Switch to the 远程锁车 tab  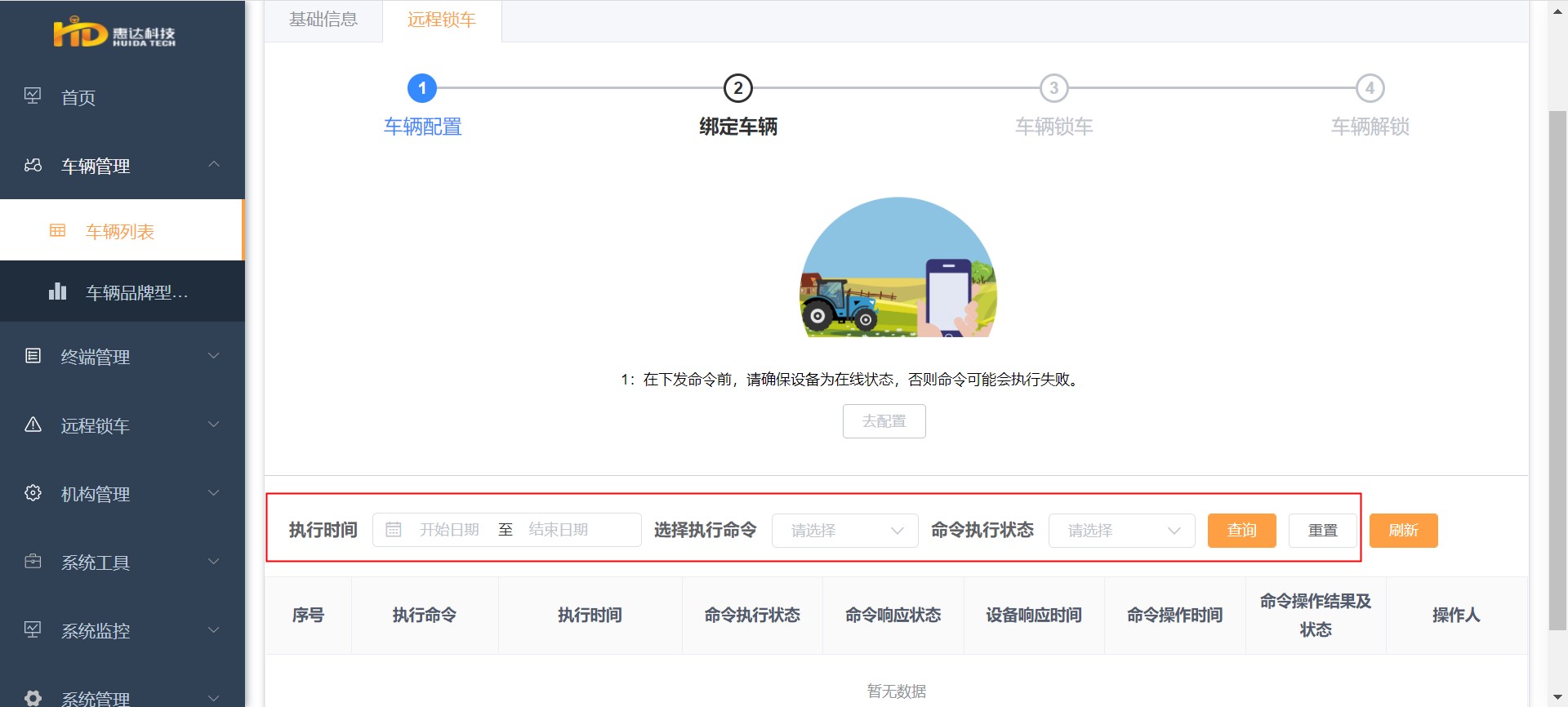pyautogui.click(x=442, y=20)
